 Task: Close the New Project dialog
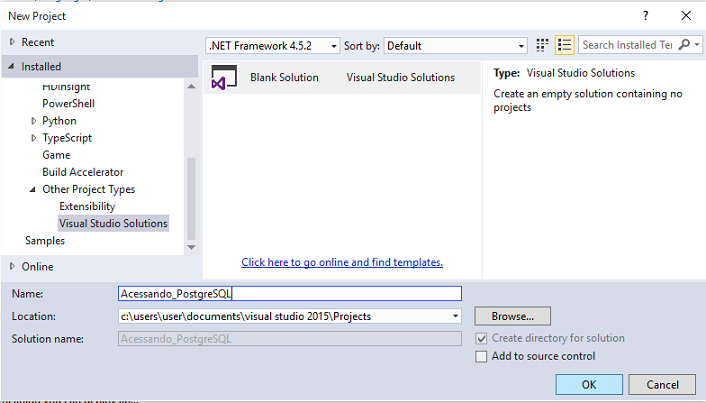(686, 16)
